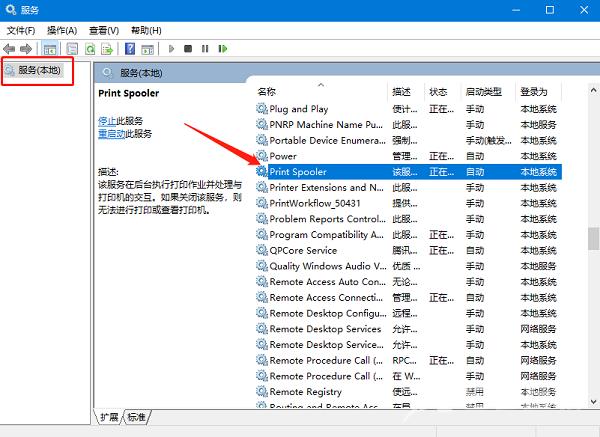The width and height of the screenshot is (600, 437).
Task: Click the 重启动 link to restart service
Action: (x=112, y=134)
